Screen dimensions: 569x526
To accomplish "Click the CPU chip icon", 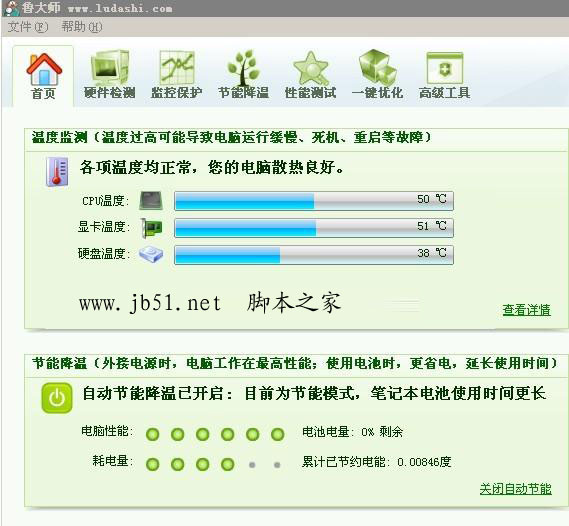I will [x=151, y=201].
